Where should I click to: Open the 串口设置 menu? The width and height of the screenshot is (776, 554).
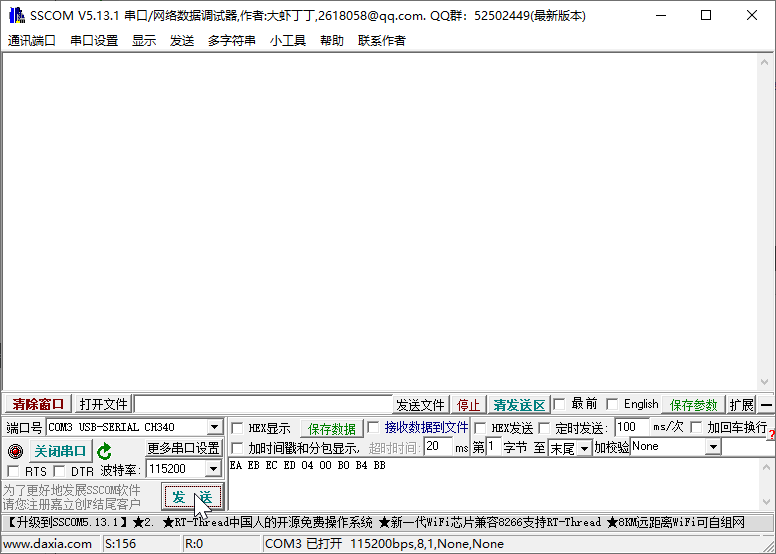tap(94, 41)
